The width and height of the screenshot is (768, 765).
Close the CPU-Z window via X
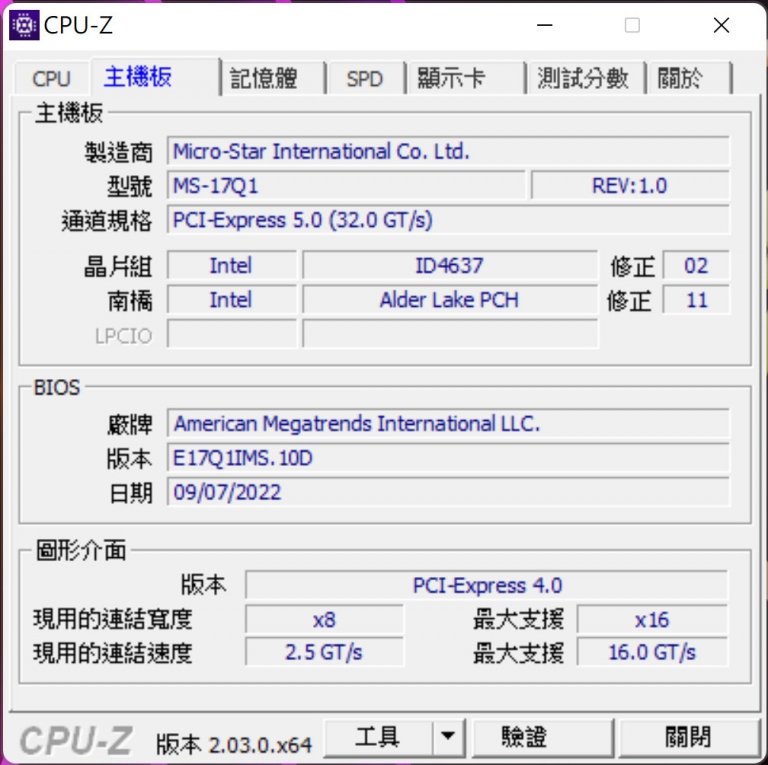pyautogui.click(x=721, y=25)
